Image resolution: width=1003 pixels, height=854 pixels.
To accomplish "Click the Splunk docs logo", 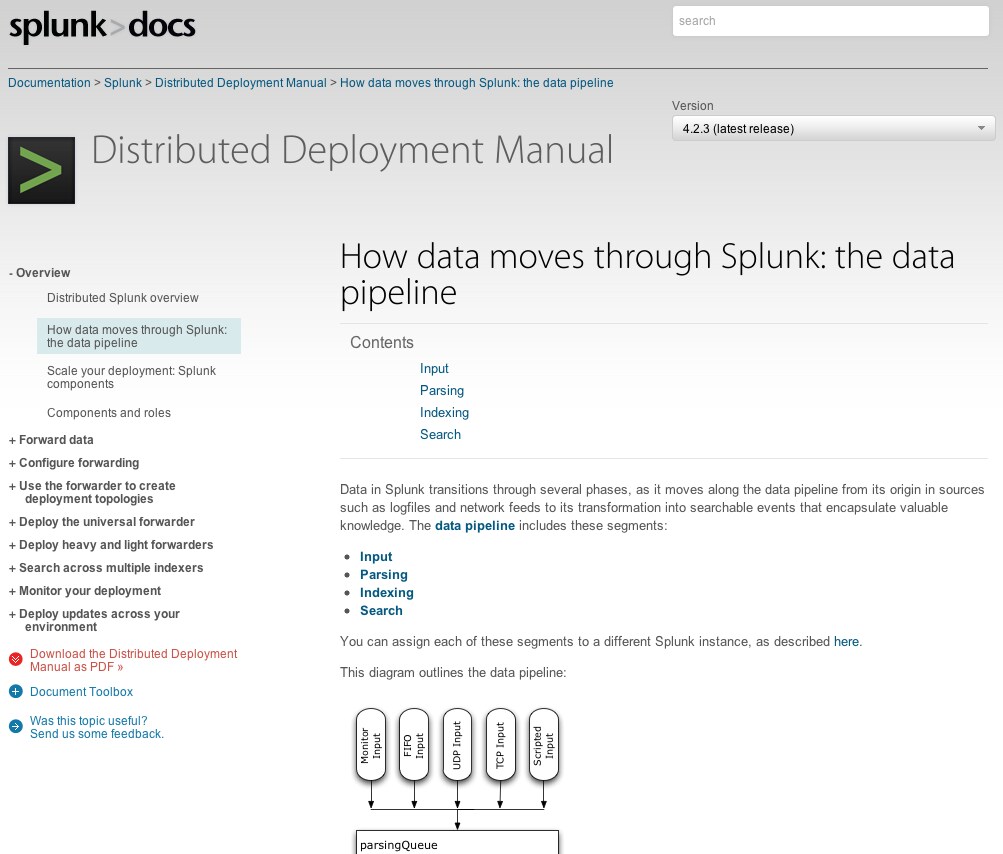I will tap(102, 27).
